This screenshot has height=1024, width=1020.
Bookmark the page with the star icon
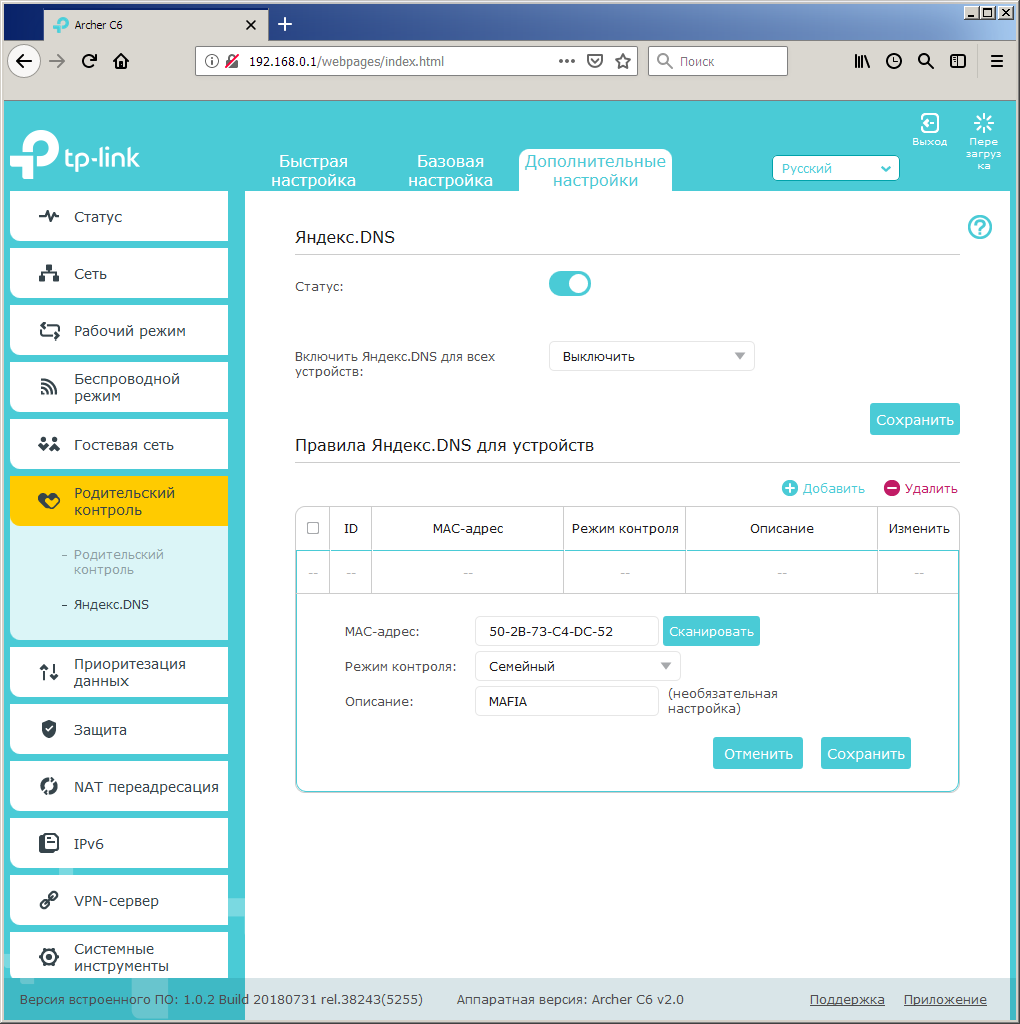[623, 61]
